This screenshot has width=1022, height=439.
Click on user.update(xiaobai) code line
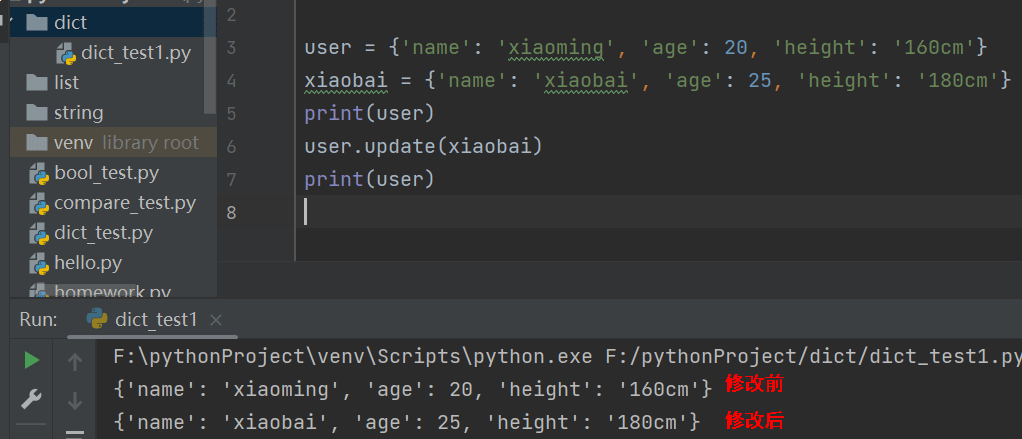click(x=422, y=147)
